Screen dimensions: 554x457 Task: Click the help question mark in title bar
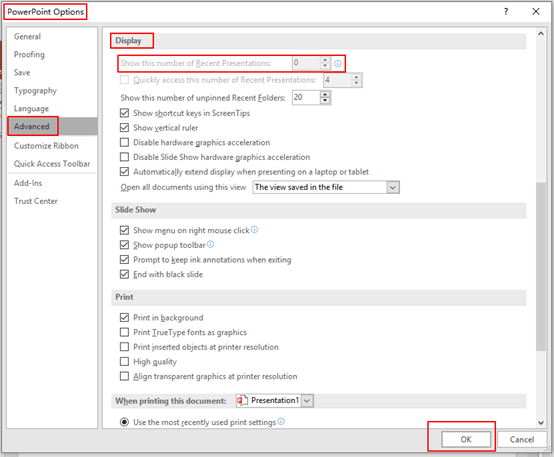[x=506, y=12]
